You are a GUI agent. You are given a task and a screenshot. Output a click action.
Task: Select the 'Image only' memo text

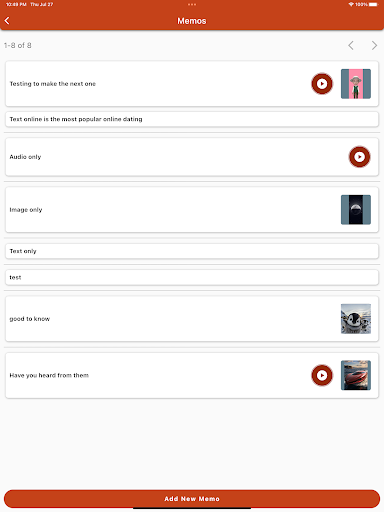[26, 210]
